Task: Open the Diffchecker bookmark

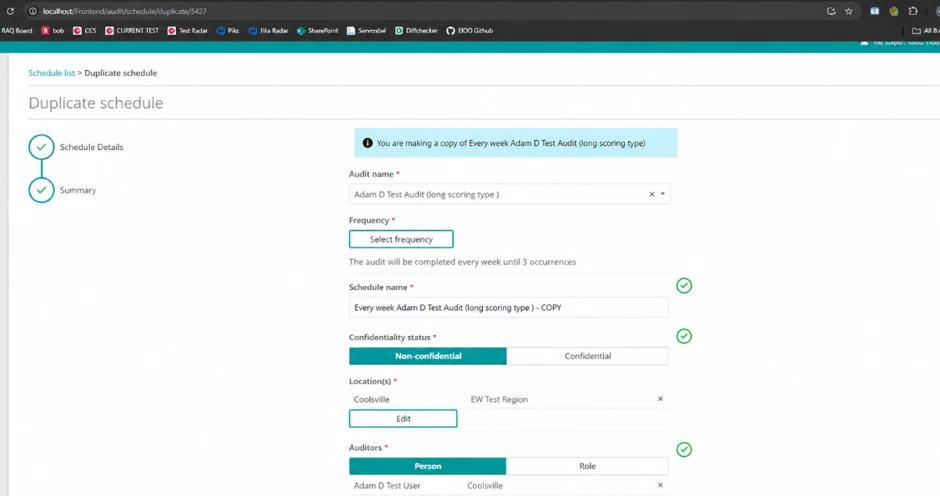Action: click(x=416, y=31)
